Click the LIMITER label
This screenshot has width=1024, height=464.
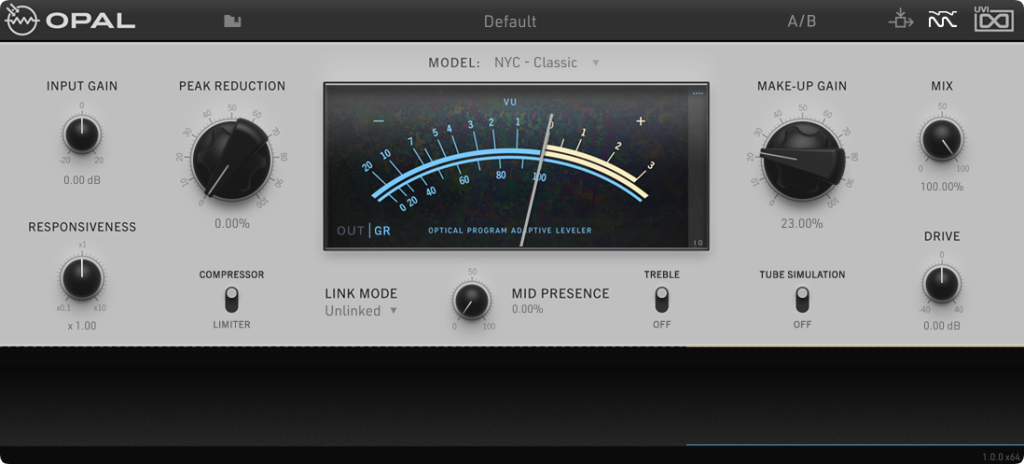(x=231, y=324)
